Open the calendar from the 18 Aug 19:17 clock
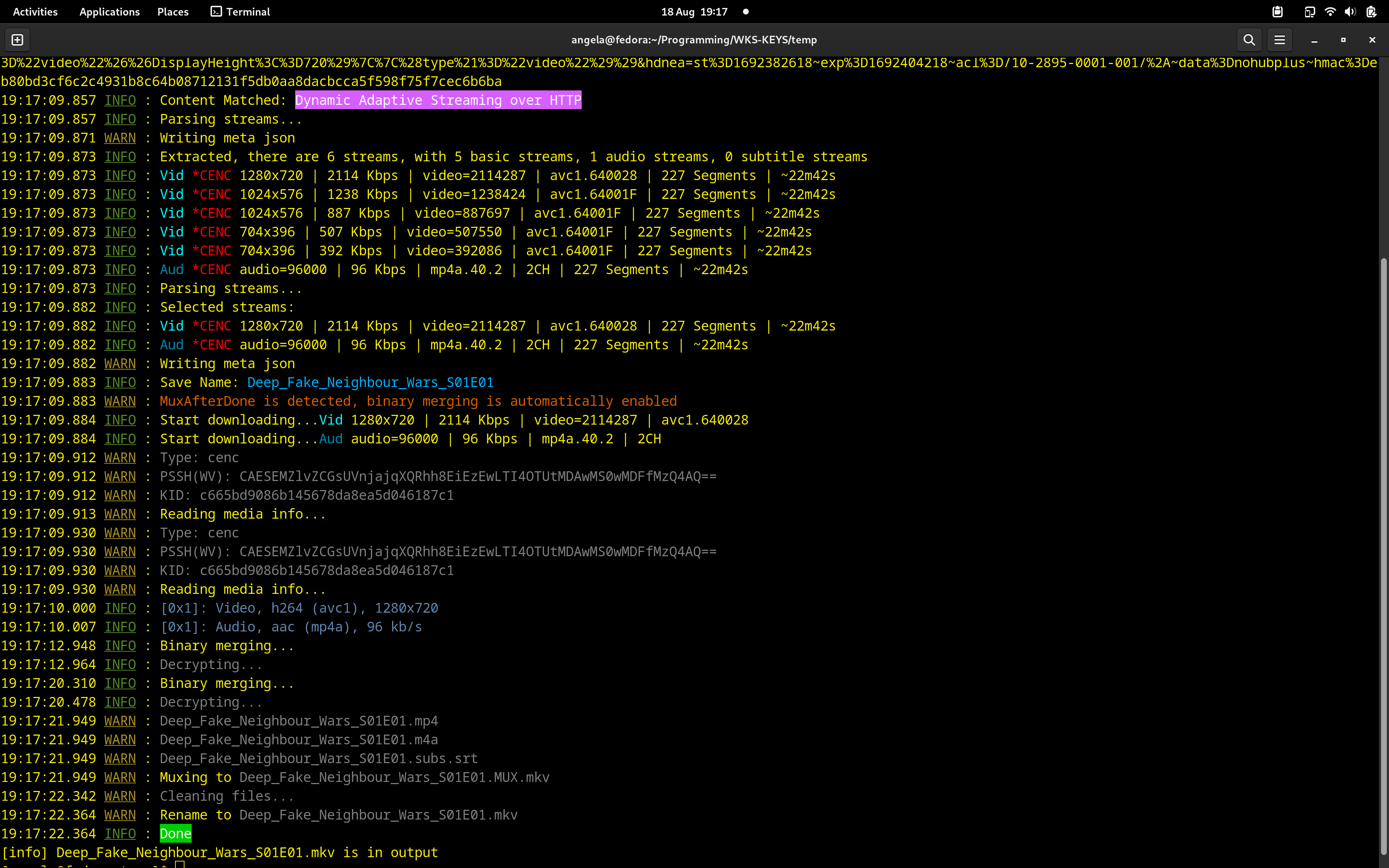The image size is (1389, 868). tap(694, 12)
